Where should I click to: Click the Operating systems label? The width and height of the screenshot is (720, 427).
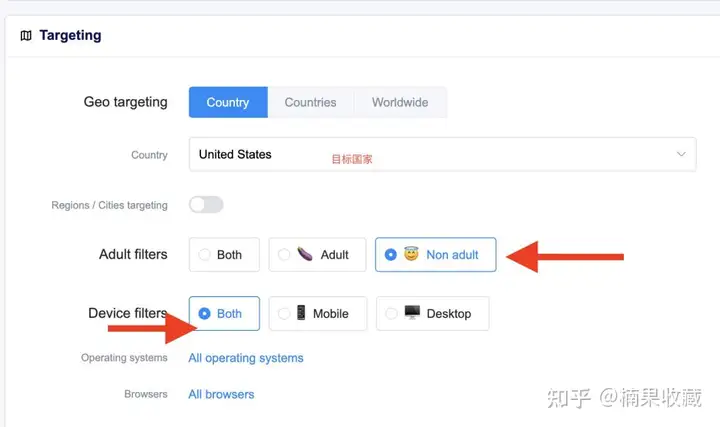tap(124, 358)
